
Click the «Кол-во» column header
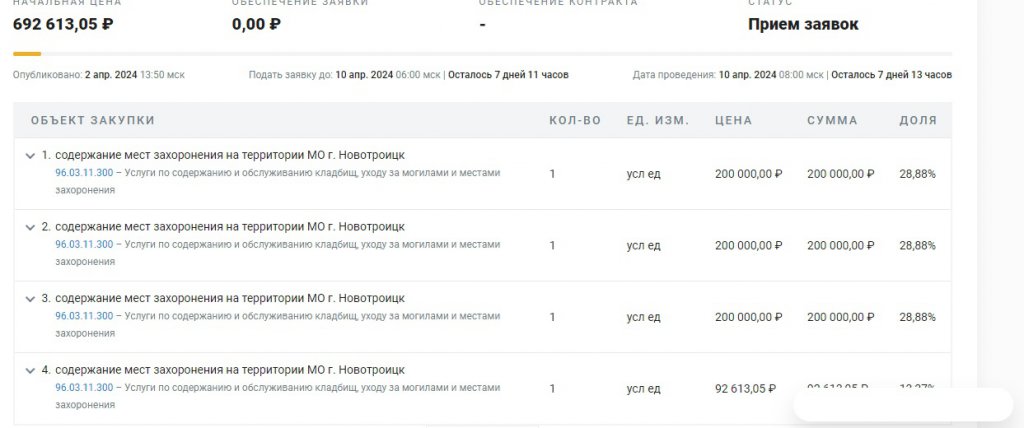[x=575, y=120]
